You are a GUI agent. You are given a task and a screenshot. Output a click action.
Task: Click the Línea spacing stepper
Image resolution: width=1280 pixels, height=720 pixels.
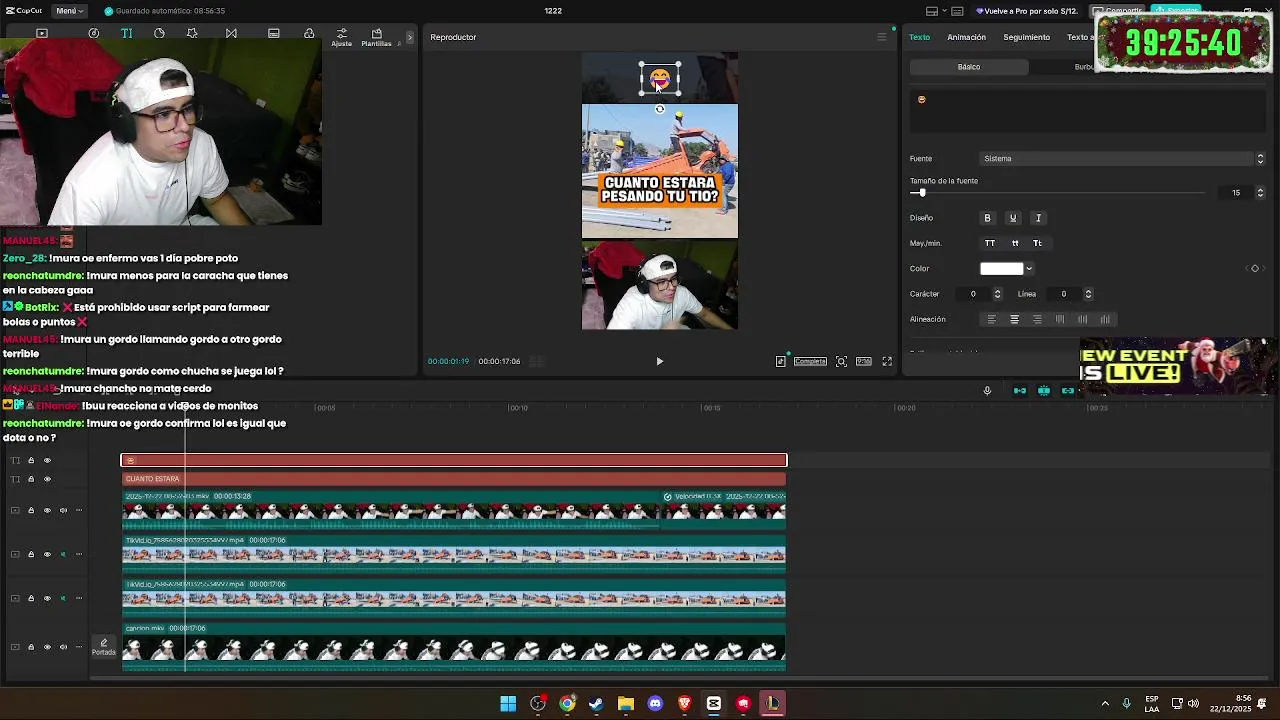pos(1088,294)
